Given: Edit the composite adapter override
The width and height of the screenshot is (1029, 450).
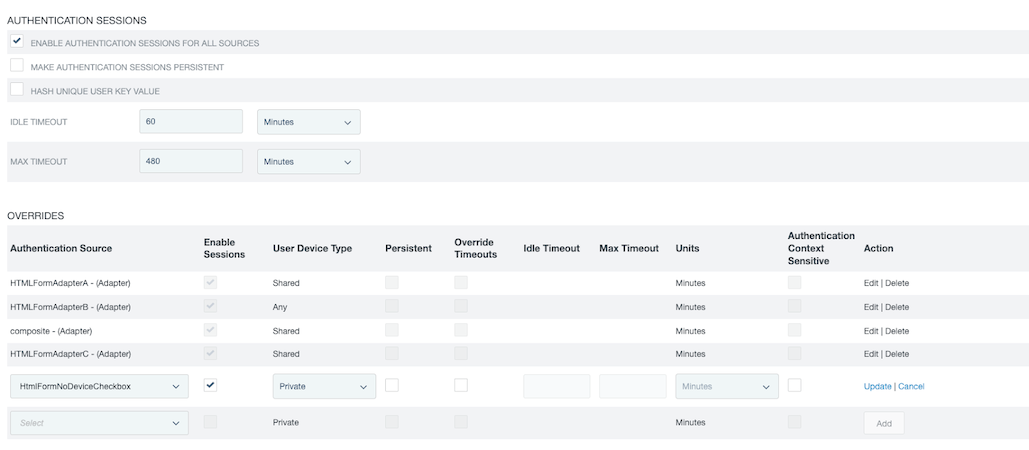Looking at the screenshot, I should click(871, 331).
